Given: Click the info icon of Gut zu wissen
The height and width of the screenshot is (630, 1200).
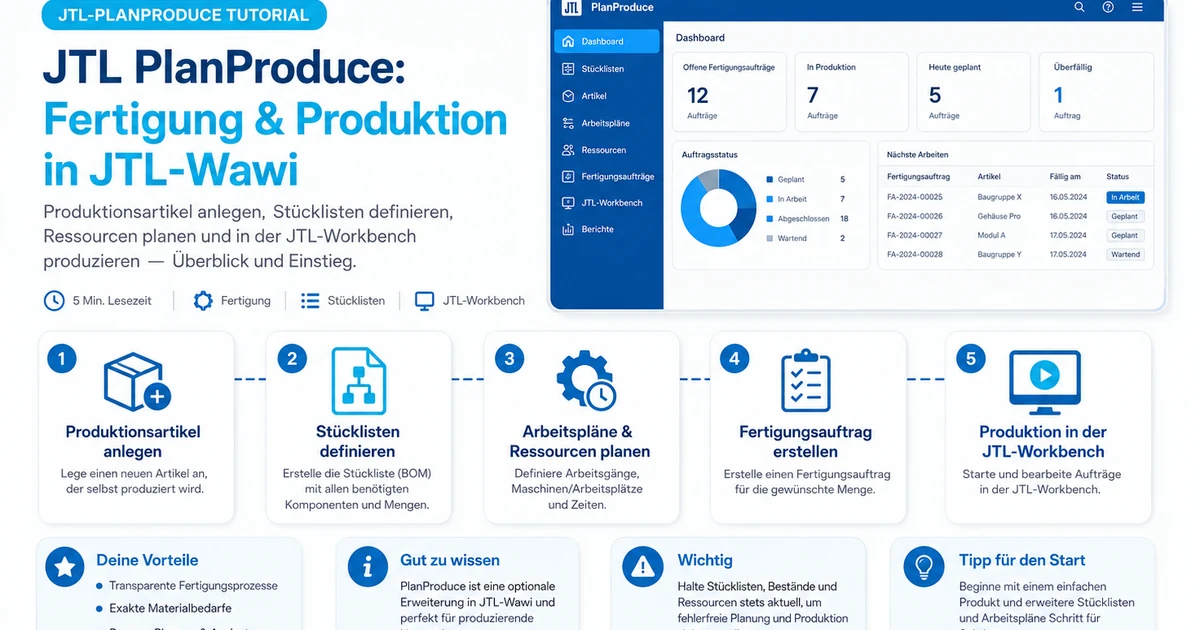Looking at the screenshot, I should [x=367, y=567].
